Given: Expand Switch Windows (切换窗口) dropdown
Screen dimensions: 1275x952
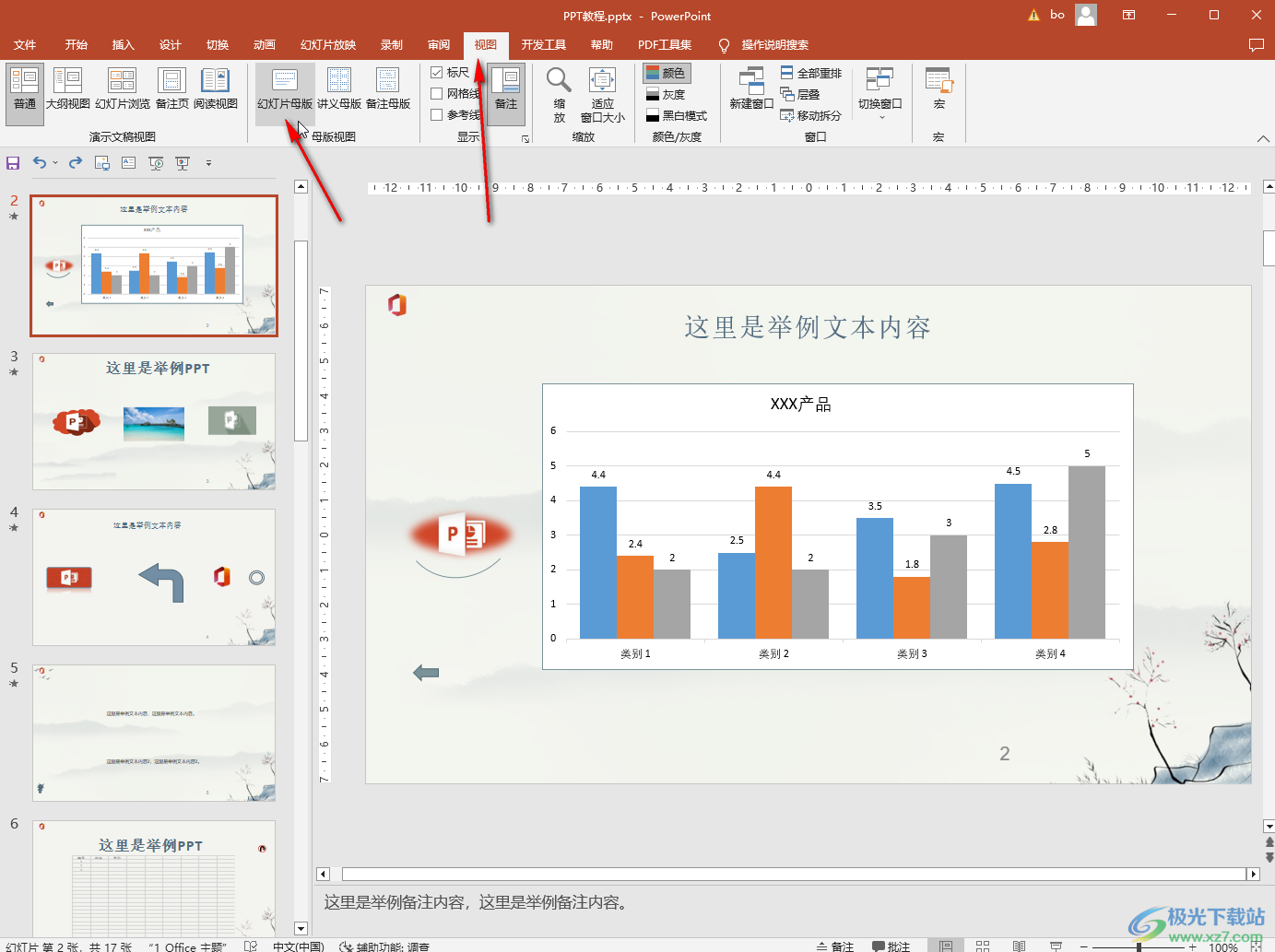Looking at the screenshot, I should click(880, 94).
